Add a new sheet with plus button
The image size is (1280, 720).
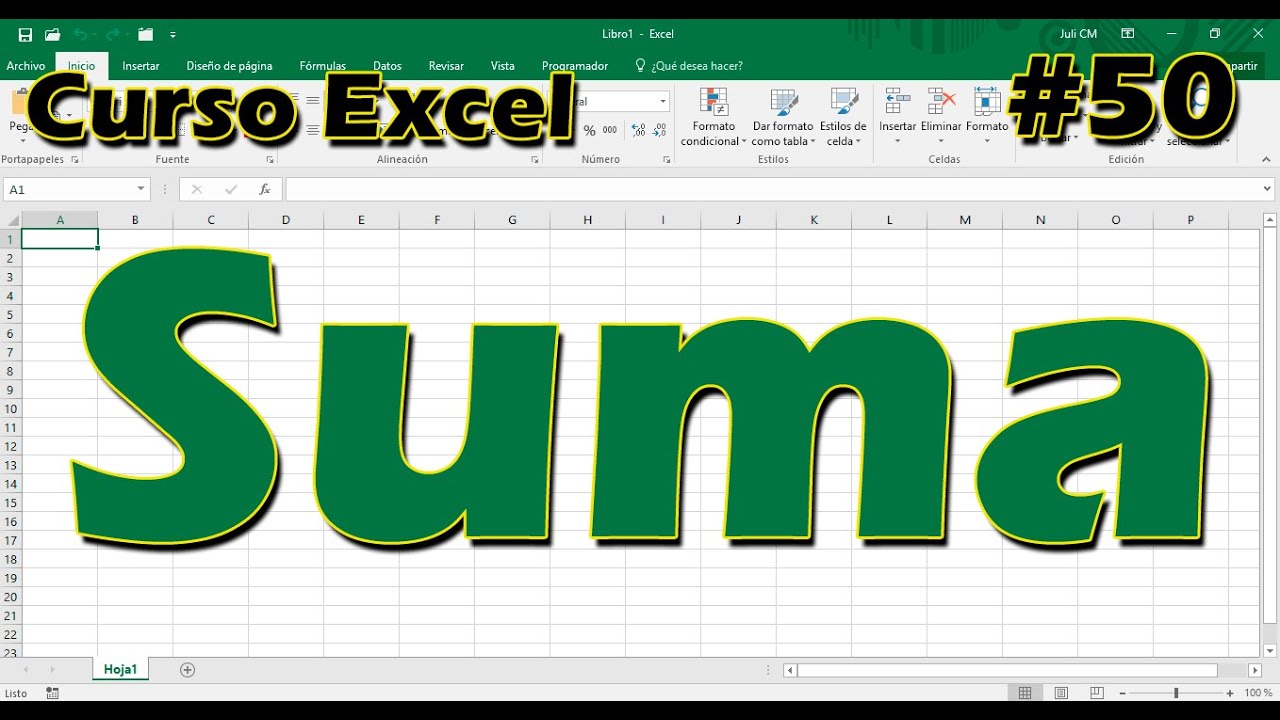click(x=187, y=670)
